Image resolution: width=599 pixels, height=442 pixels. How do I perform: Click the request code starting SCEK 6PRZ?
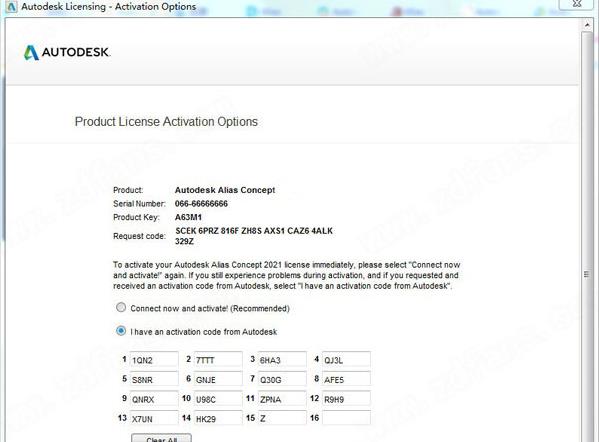tap(254, 236)
